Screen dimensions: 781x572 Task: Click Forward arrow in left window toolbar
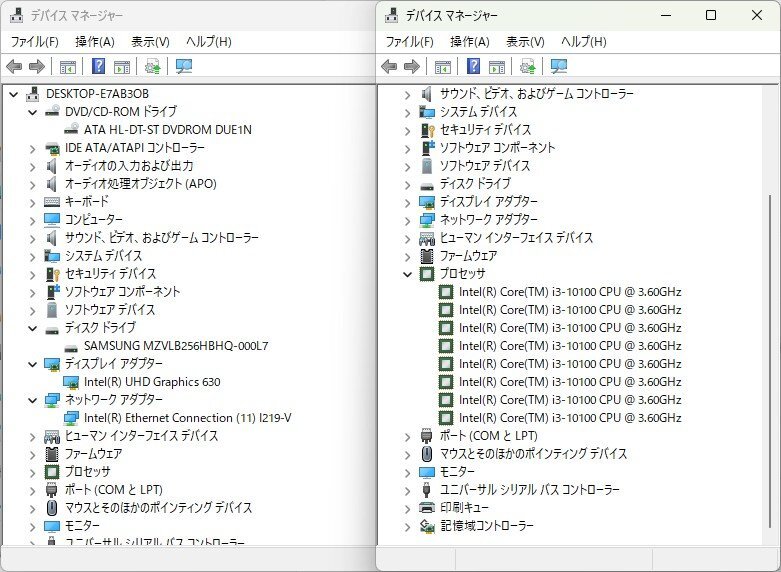tap(37, 66)
